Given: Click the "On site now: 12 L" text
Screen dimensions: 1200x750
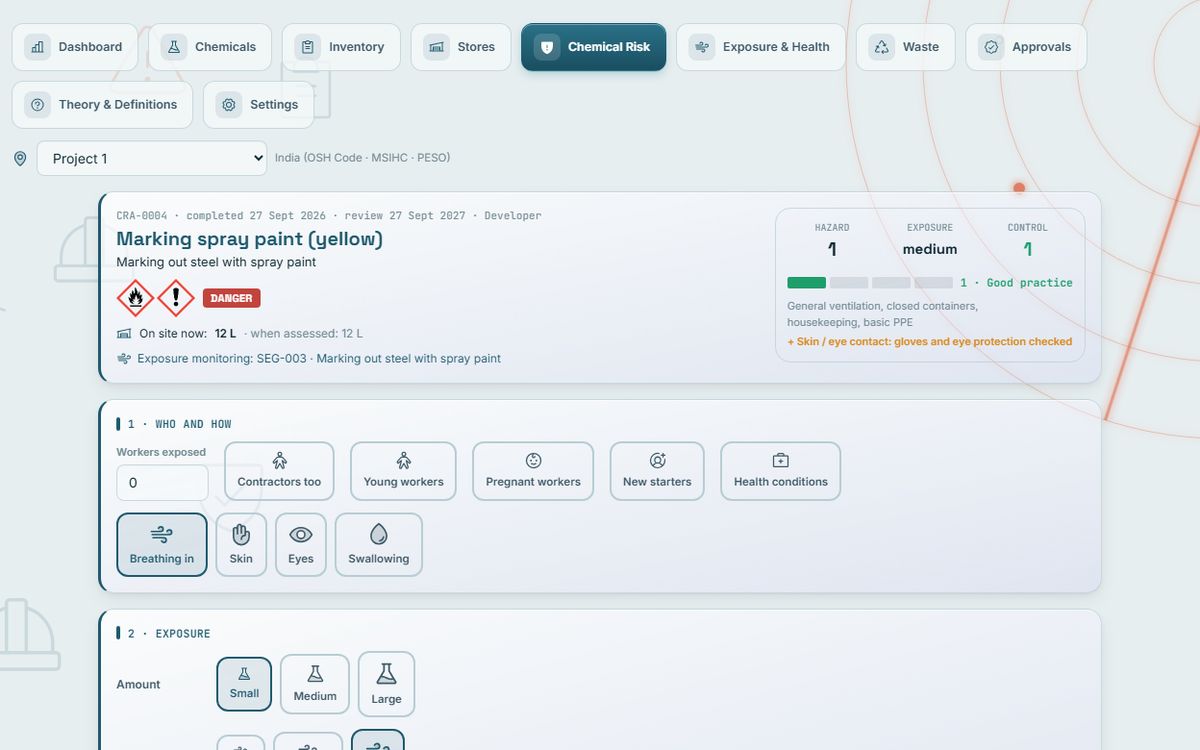Looking at the screenshot, I should [188, 334].
